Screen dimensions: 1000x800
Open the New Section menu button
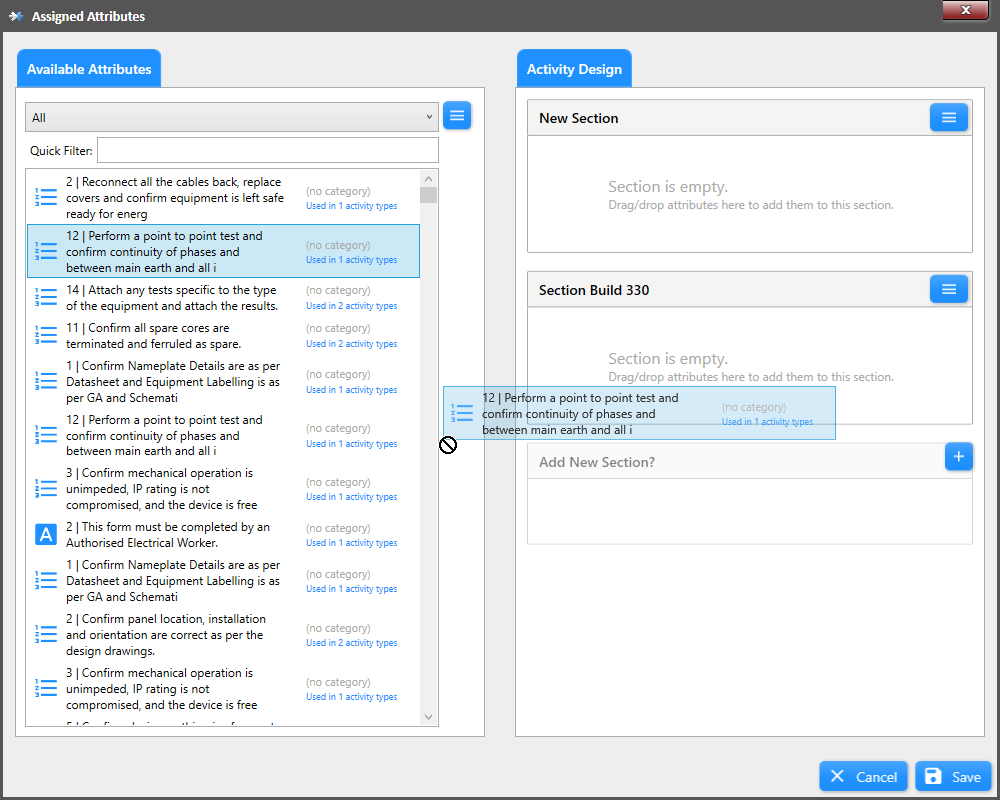(948, 117)
